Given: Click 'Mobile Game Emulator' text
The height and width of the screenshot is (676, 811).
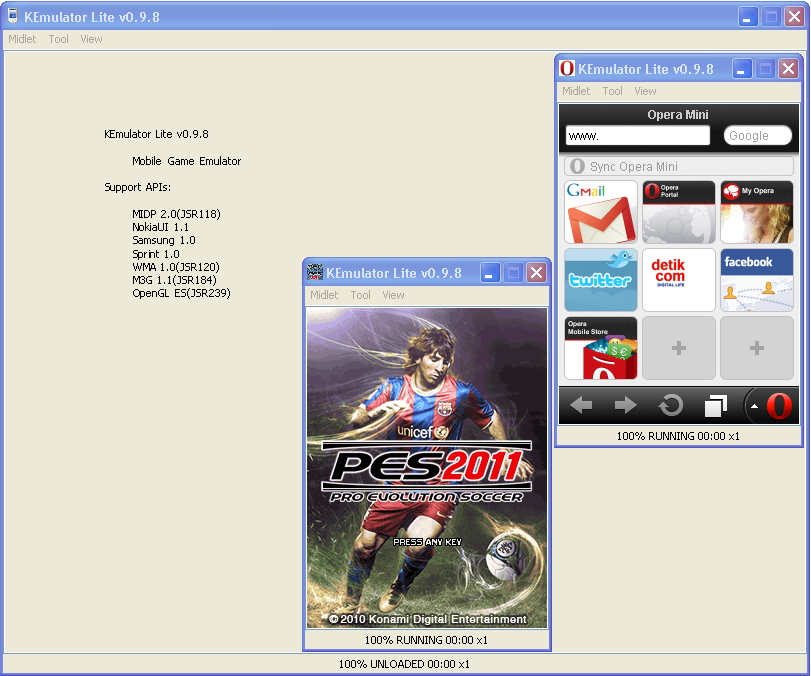Looking at the screenshot, I should coord(186,161).
